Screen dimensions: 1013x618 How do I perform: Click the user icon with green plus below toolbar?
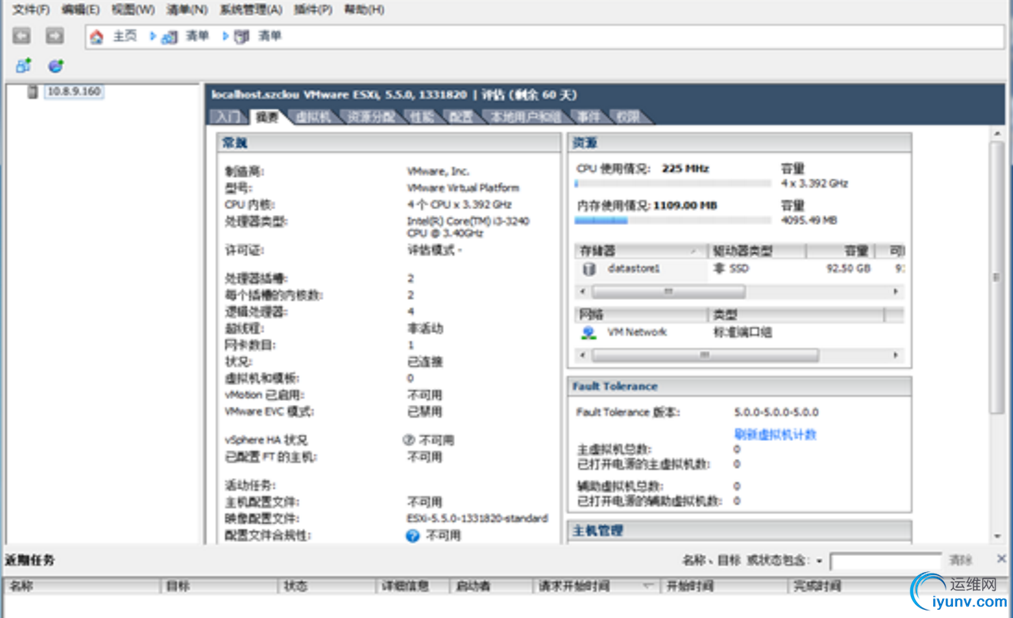pyautogui.click(x=24, y=65)
